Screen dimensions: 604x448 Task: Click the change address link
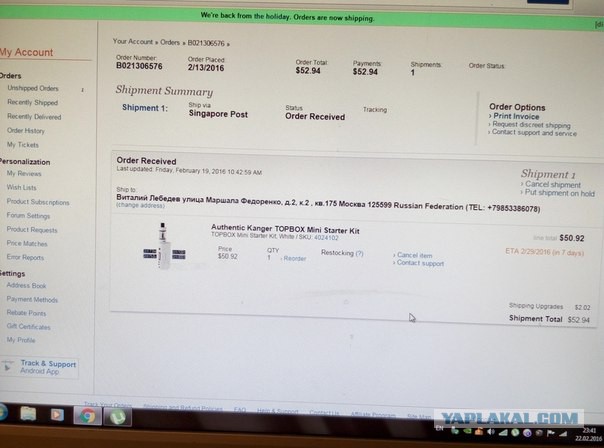click(x=140, y=206)
